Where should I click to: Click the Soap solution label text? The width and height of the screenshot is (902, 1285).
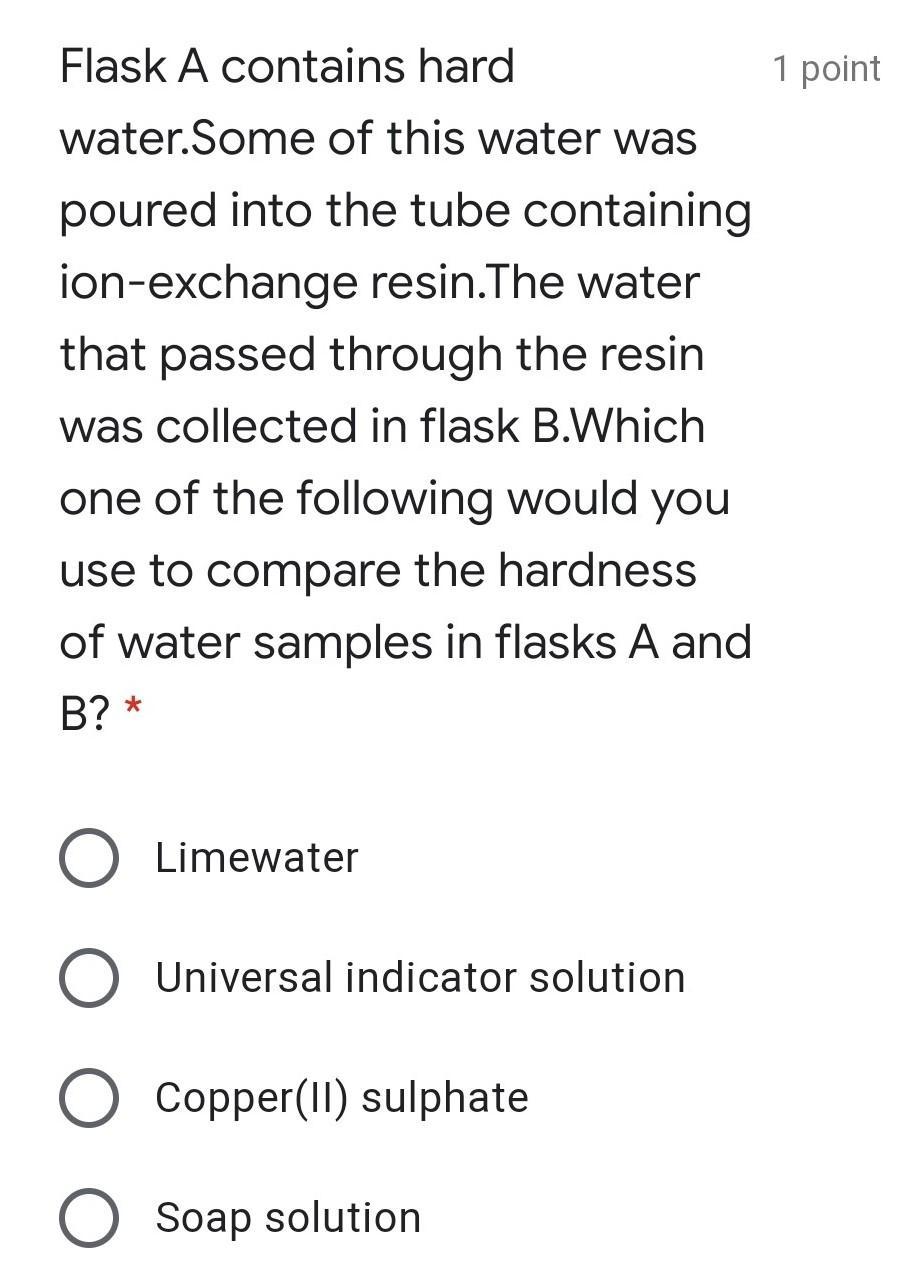288,1218
